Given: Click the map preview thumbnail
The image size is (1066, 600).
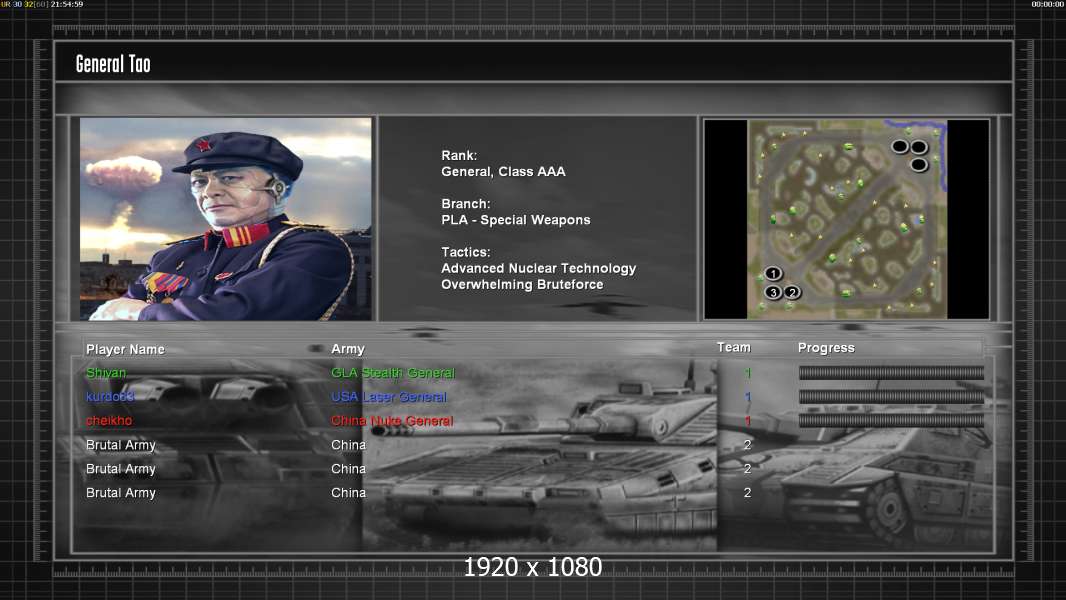Looking at the screenshot, I should click(x=846, y=219).
